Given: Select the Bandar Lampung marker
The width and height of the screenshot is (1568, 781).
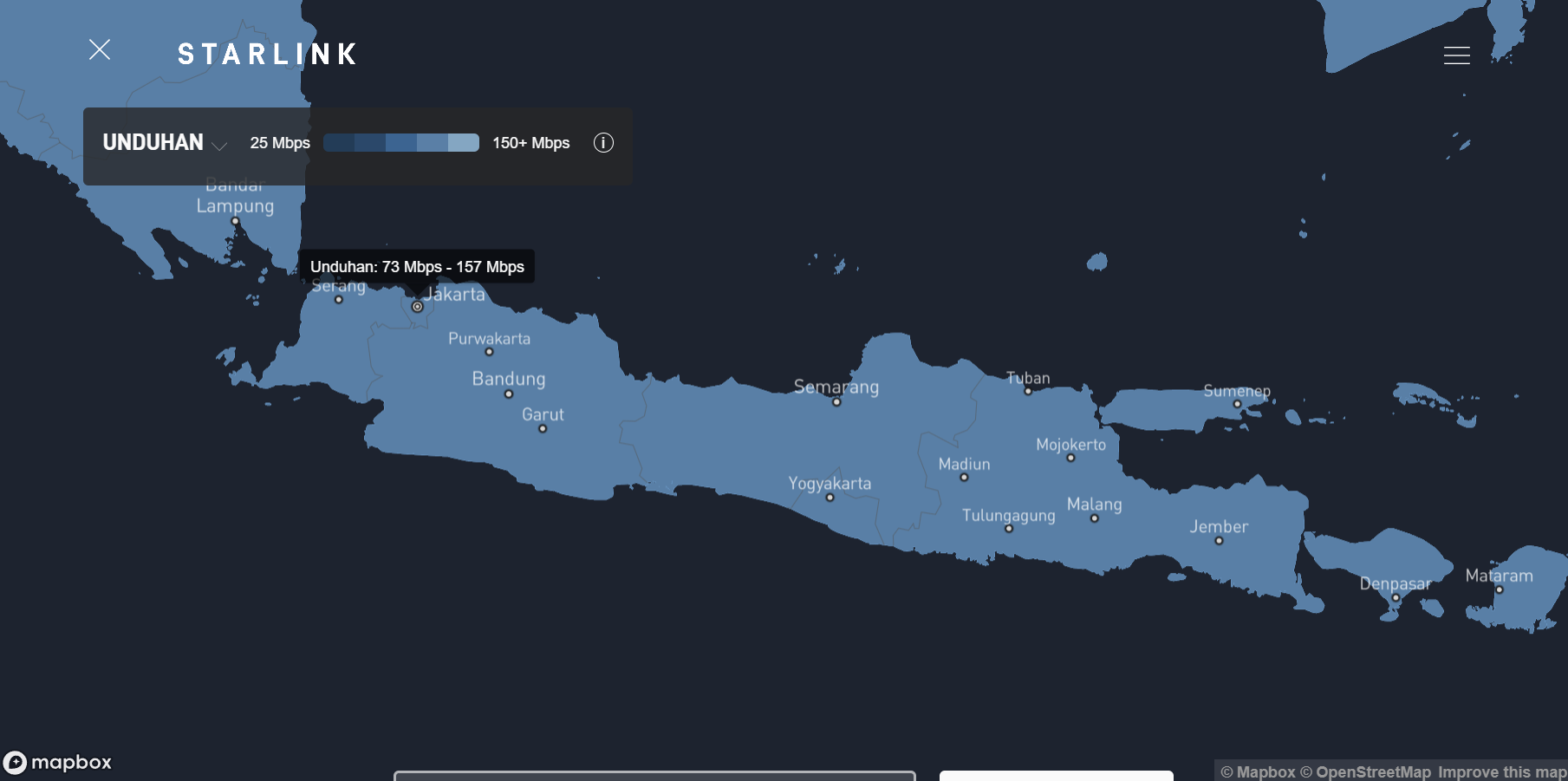Looking at the screenshot, I should (235, 223).
